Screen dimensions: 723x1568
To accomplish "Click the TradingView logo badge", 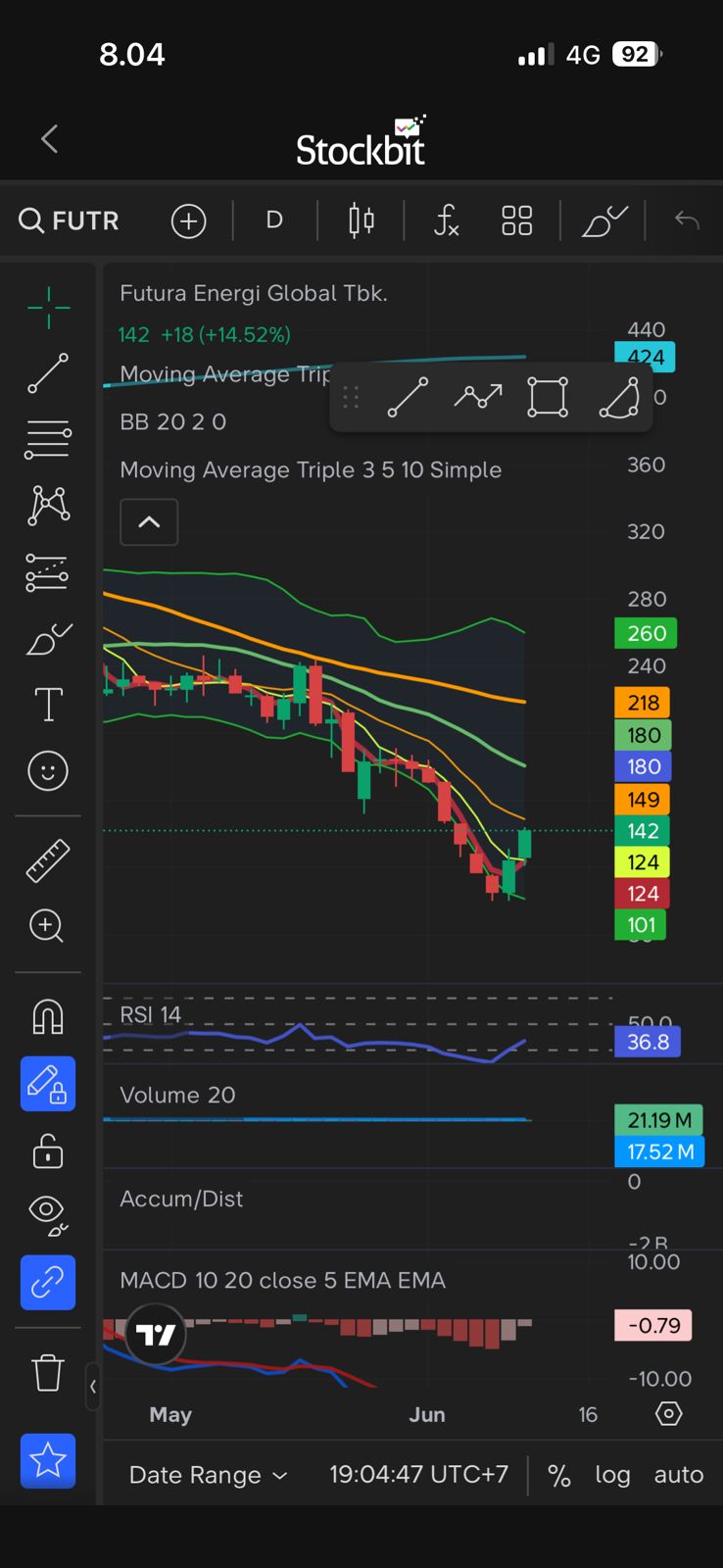I will point(156,1335).
